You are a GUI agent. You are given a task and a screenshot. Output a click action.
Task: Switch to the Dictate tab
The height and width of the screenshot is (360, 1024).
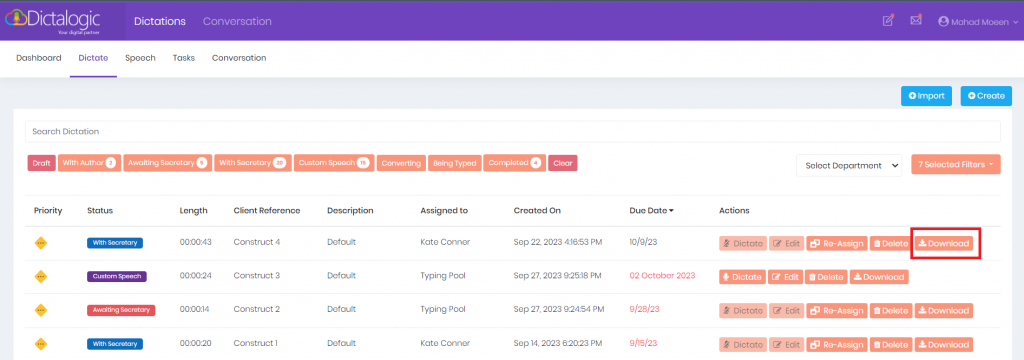(93, 57)
